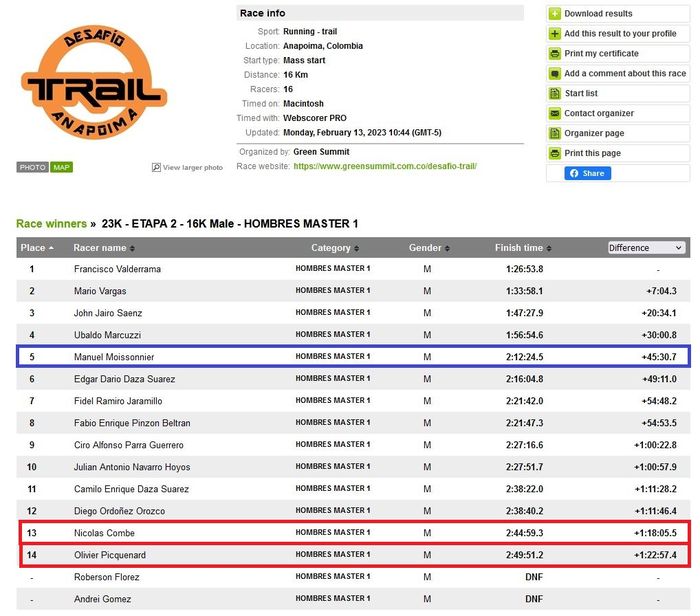The width and height of the screenshot is (700, 616).
Task: Click the Print this page icon
Action: coord(555,154)
